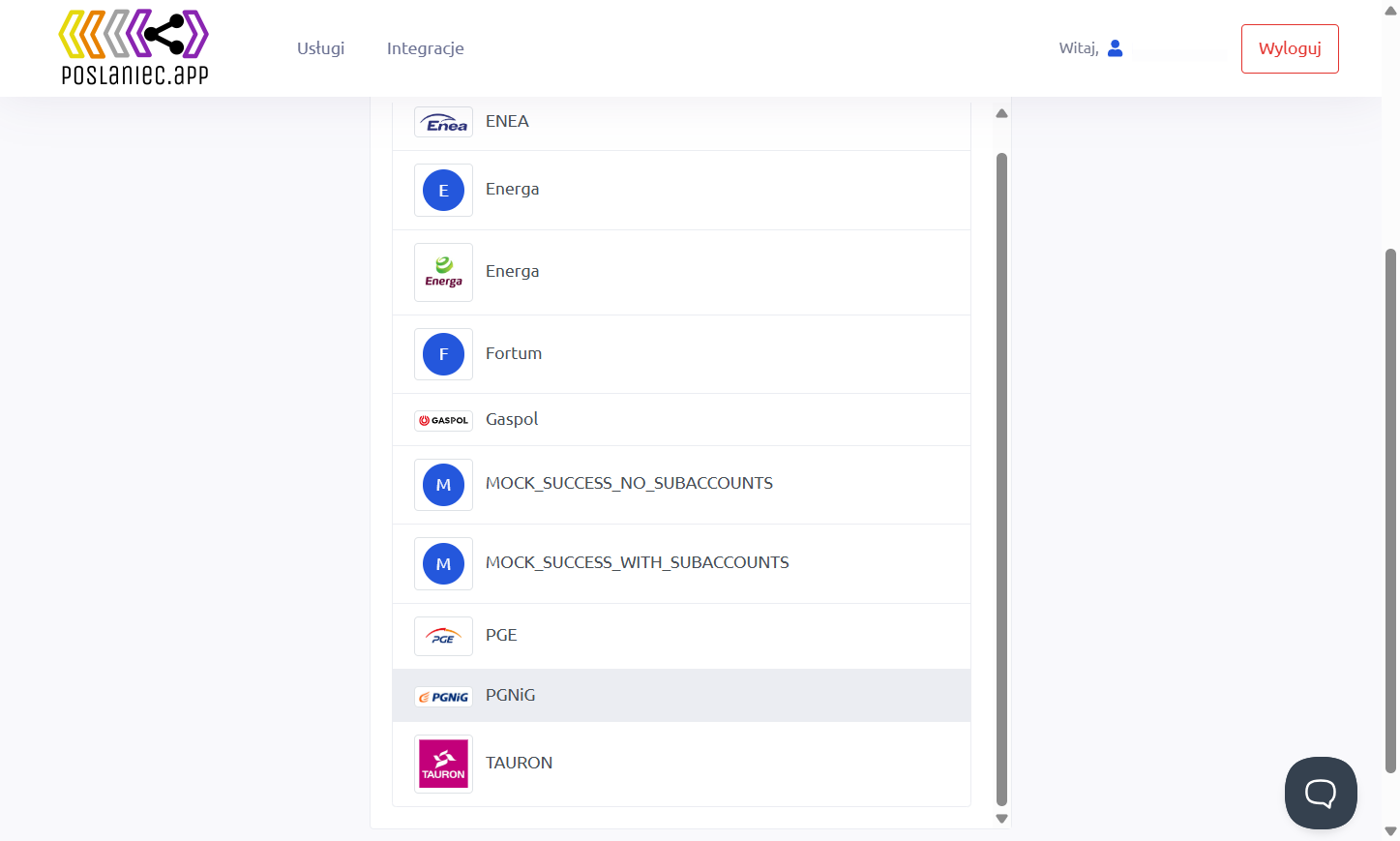Click the Wyloguj button

point(1290,48)
